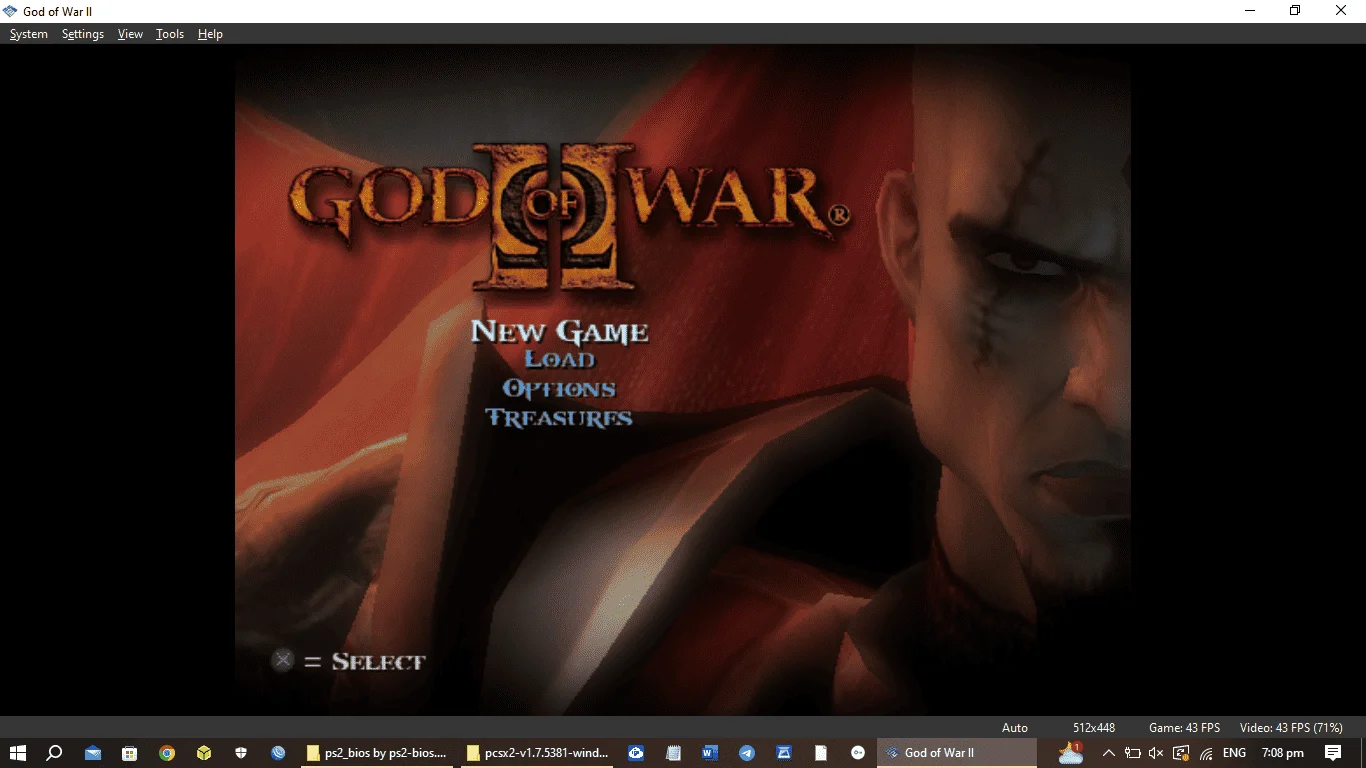This screenshot has height=768, width=1366.
Task: Select Options in the game menu
Action: click(559, 389)
